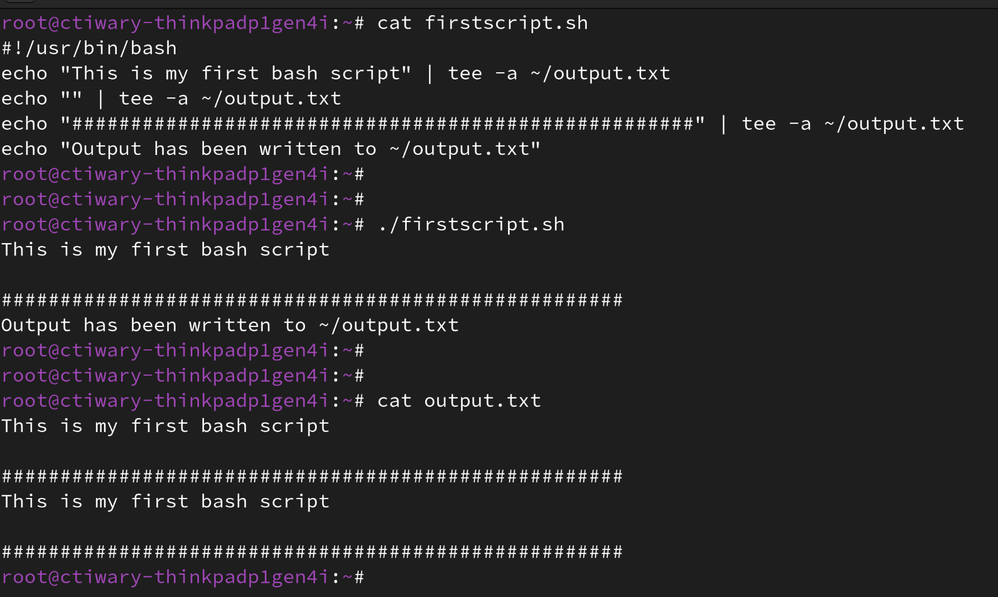
Task: Click the "./firstscript.sh" command text
Action: (x=470, y=224)
